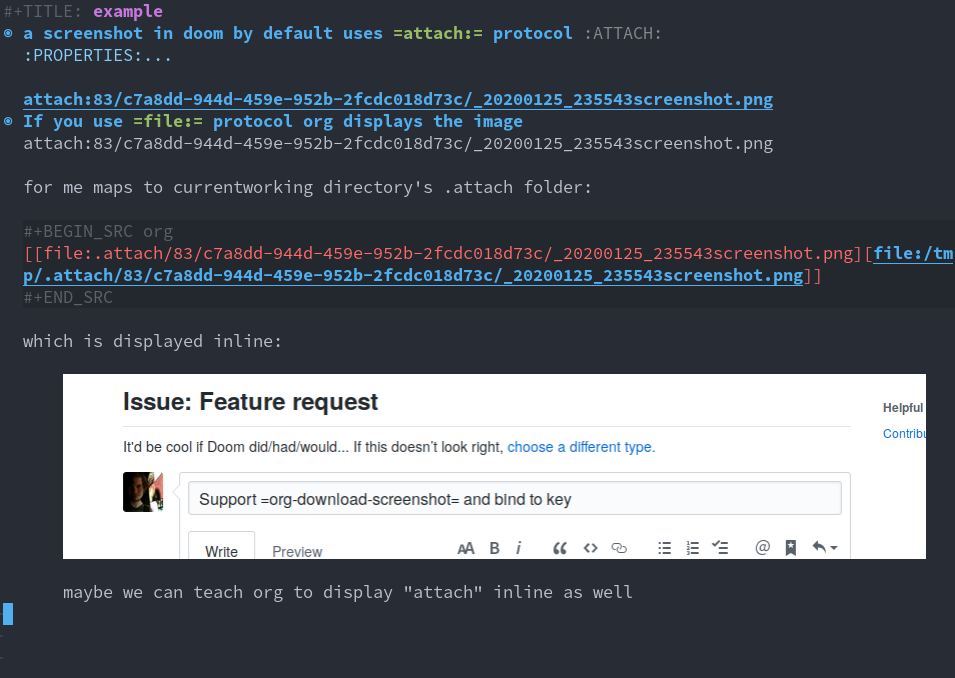Open the attach: screenshot link
The image size is (955, 678).
point(398,99)
